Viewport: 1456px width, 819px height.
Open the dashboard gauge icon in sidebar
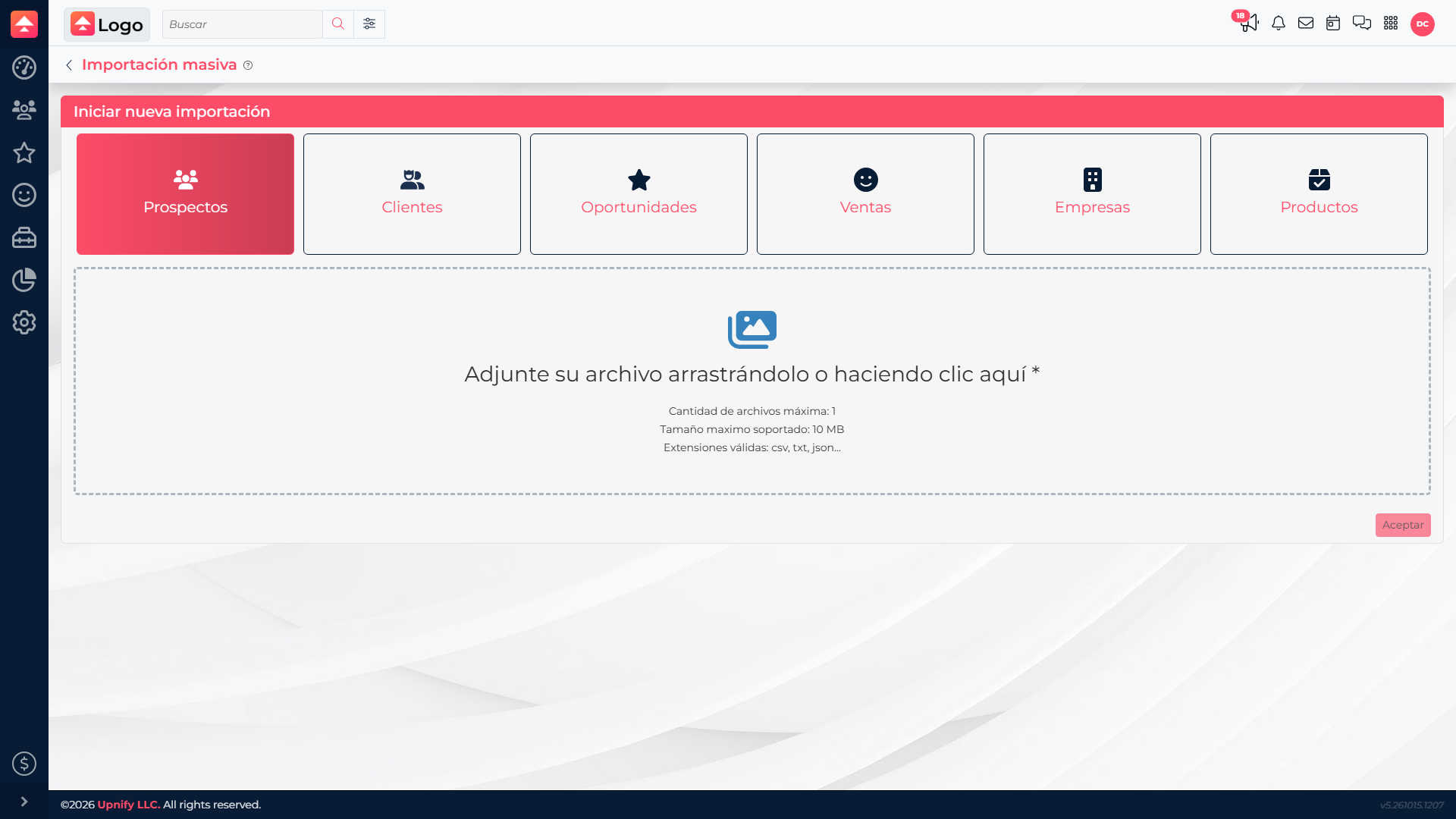tap(24, 67)
